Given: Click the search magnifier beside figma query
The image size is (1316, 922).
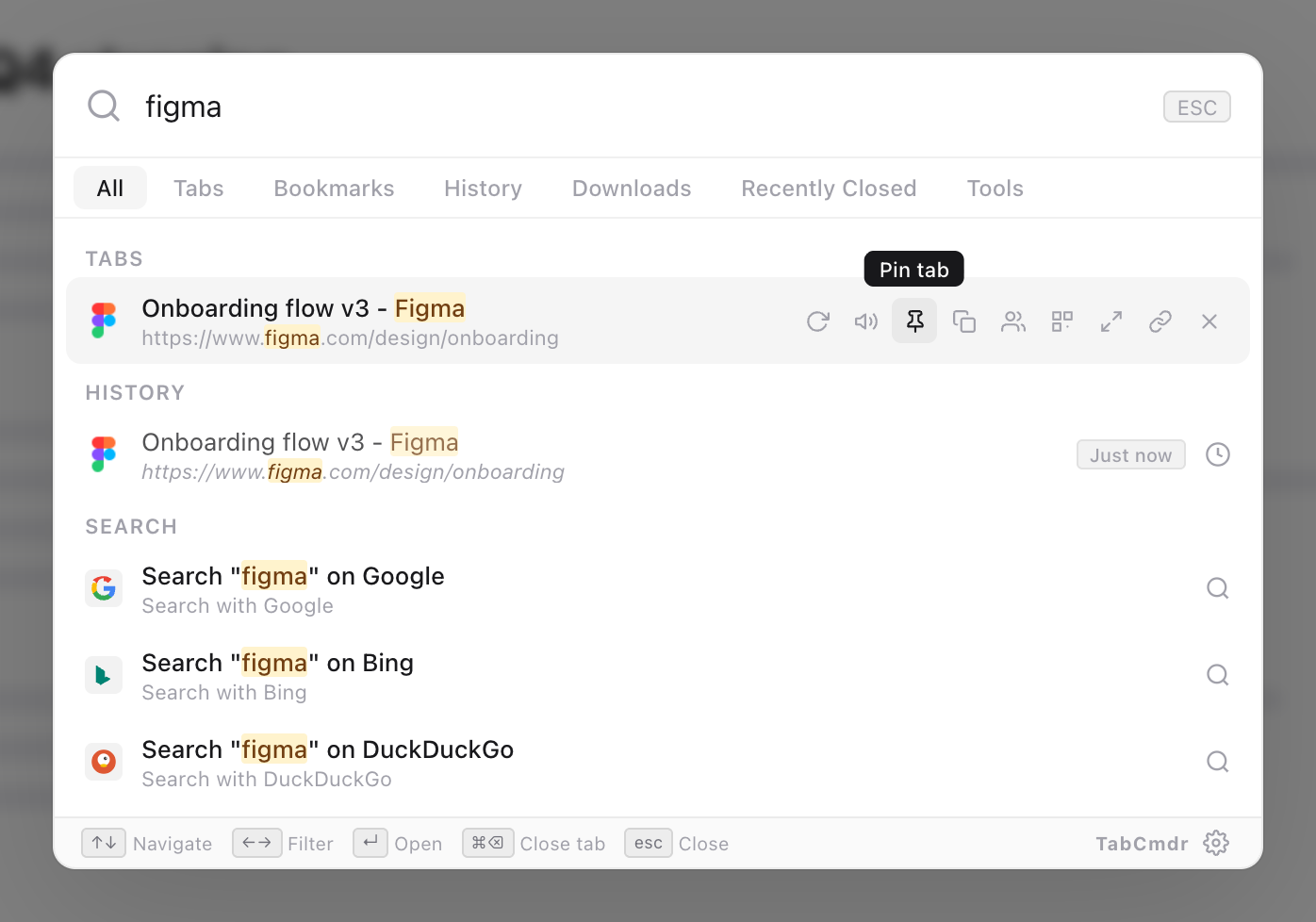Looking at the screenshot, I should point(104,106).
